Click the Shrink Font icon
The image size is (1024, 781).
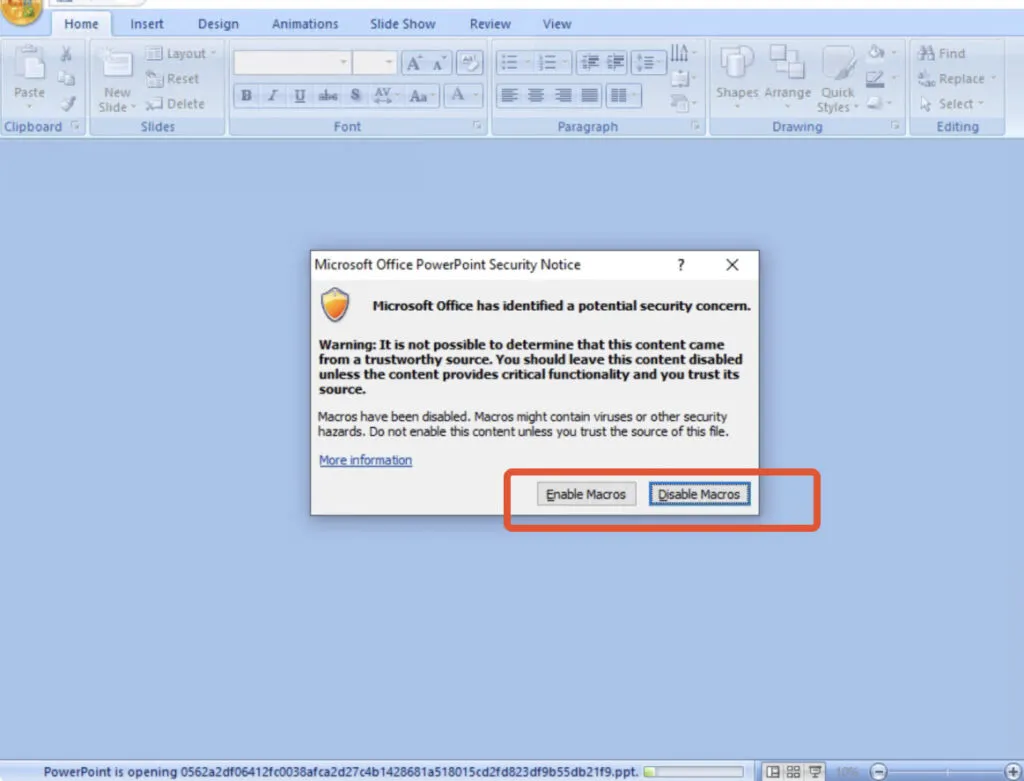coord(438,63)
